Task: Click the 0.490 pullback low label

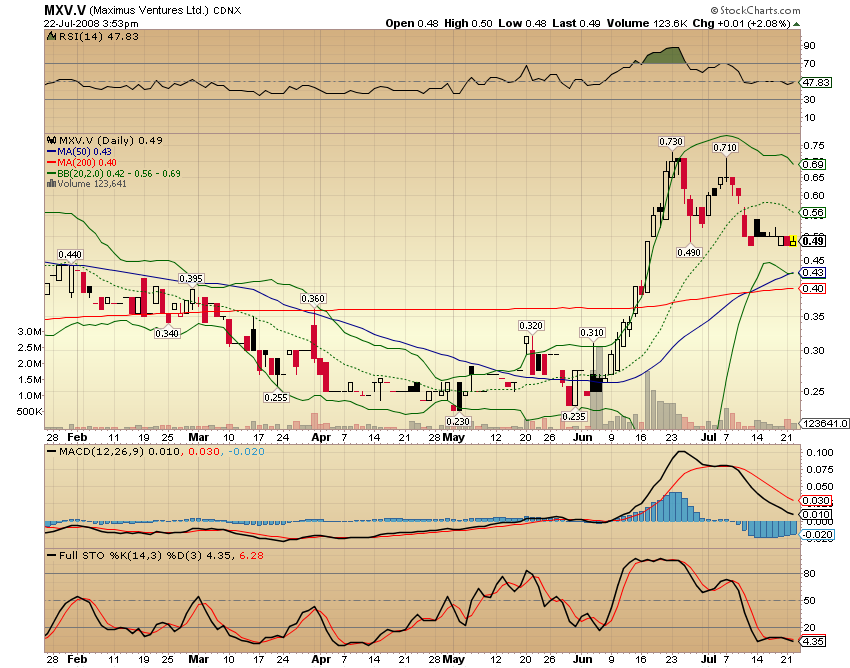Action: point(689,252)
